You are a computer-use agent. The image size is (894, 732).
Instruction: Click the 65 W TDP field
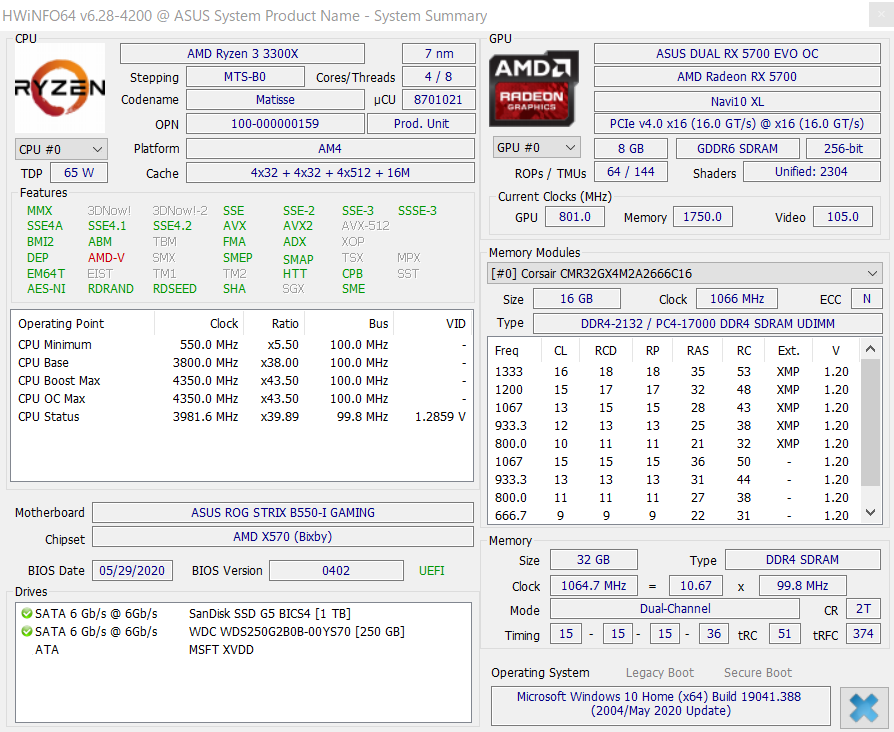[79, 173]
